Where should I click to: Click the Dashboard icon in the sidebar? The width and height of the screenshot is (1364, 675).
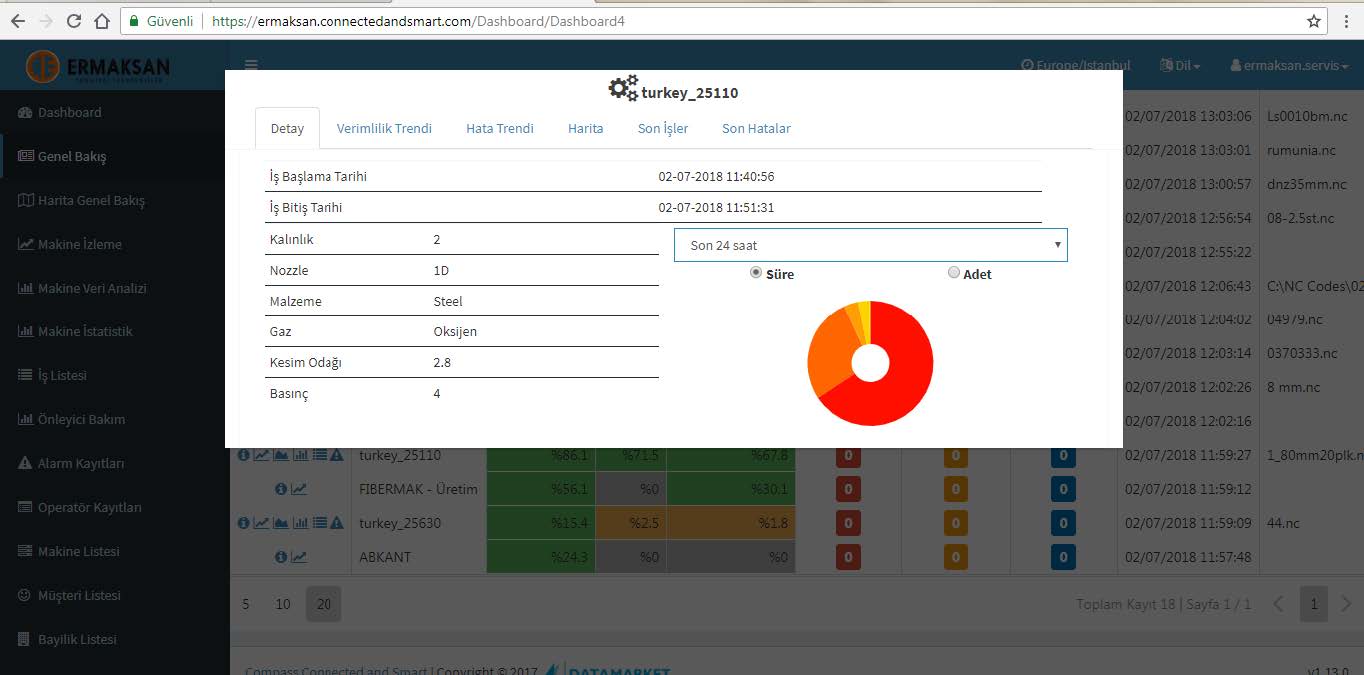(x=26, y=113)
